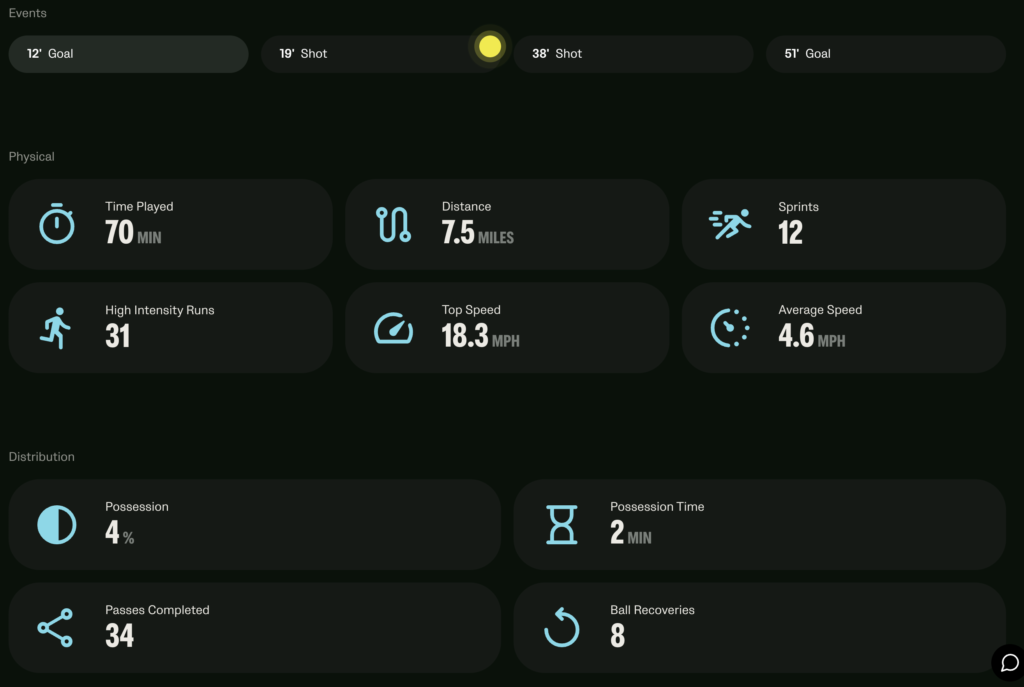
Task: Click the Possession half-circle icon
Action: [x=57, y=524]
